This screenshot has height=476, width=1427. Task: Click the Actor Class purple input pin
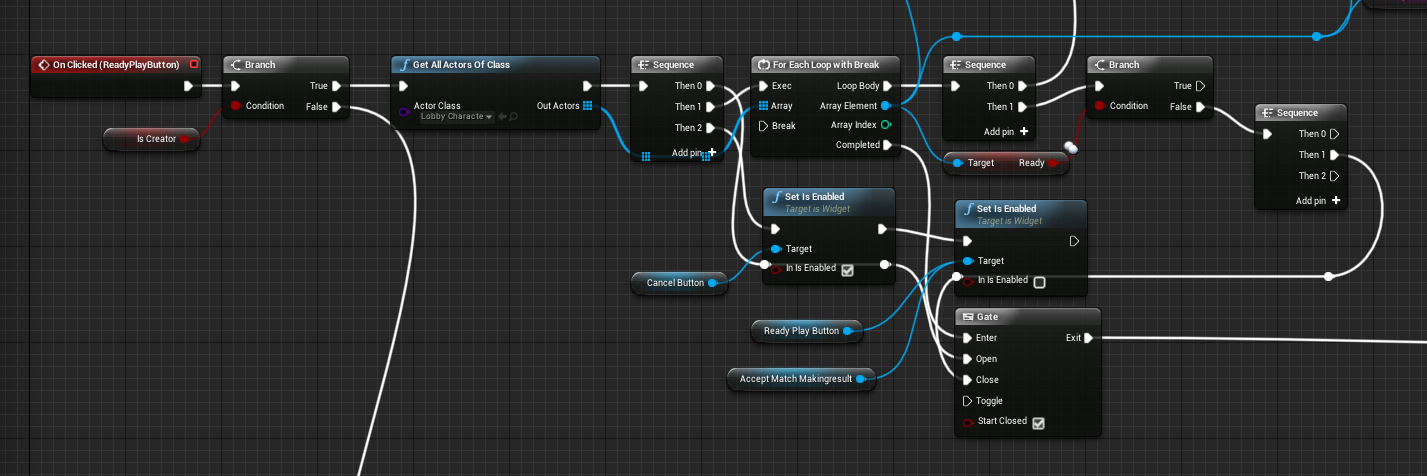coord(404,111)
